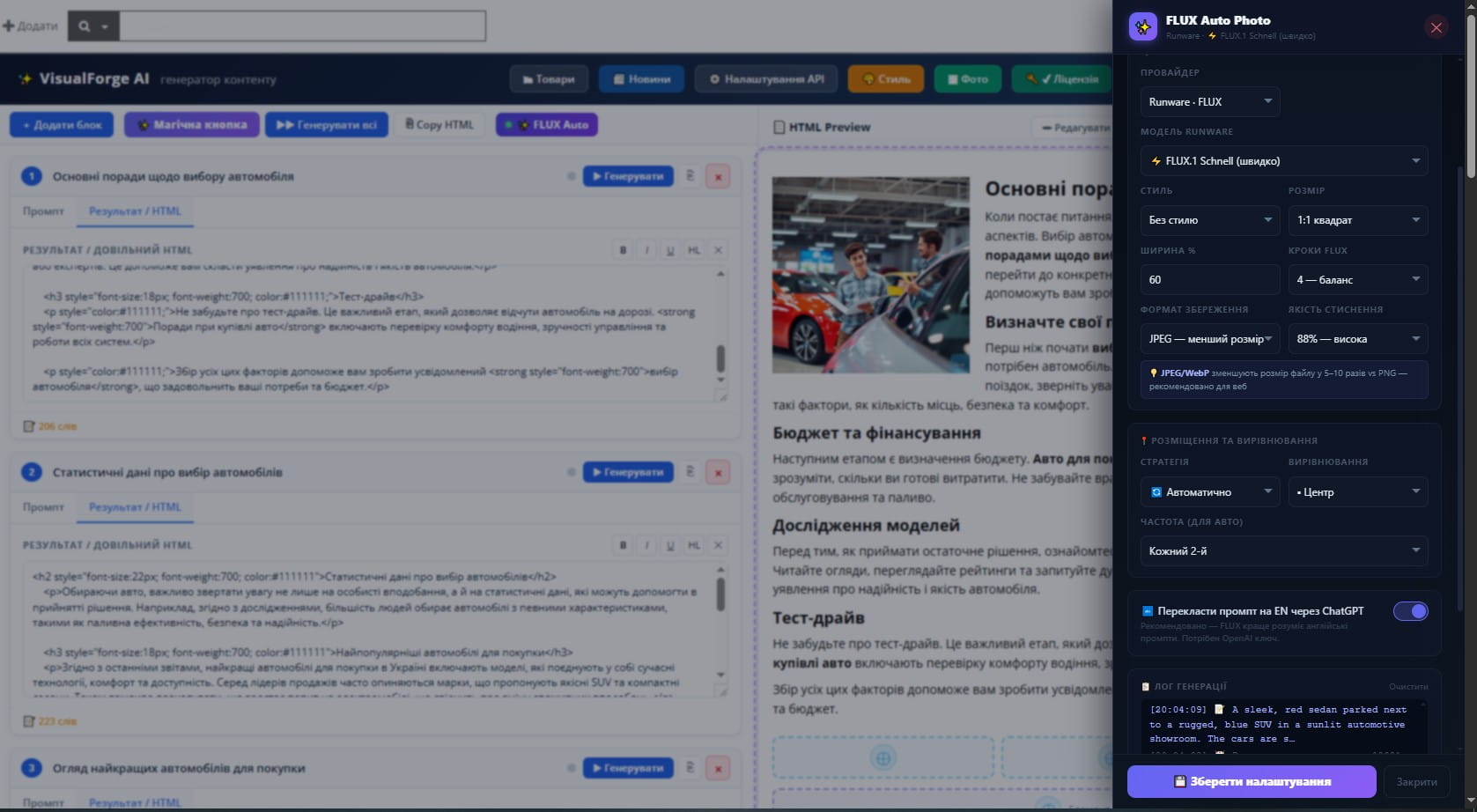
Task: Click the Додати plus button in the top bar
Action: pyautogui.click(x=31, y=26)
